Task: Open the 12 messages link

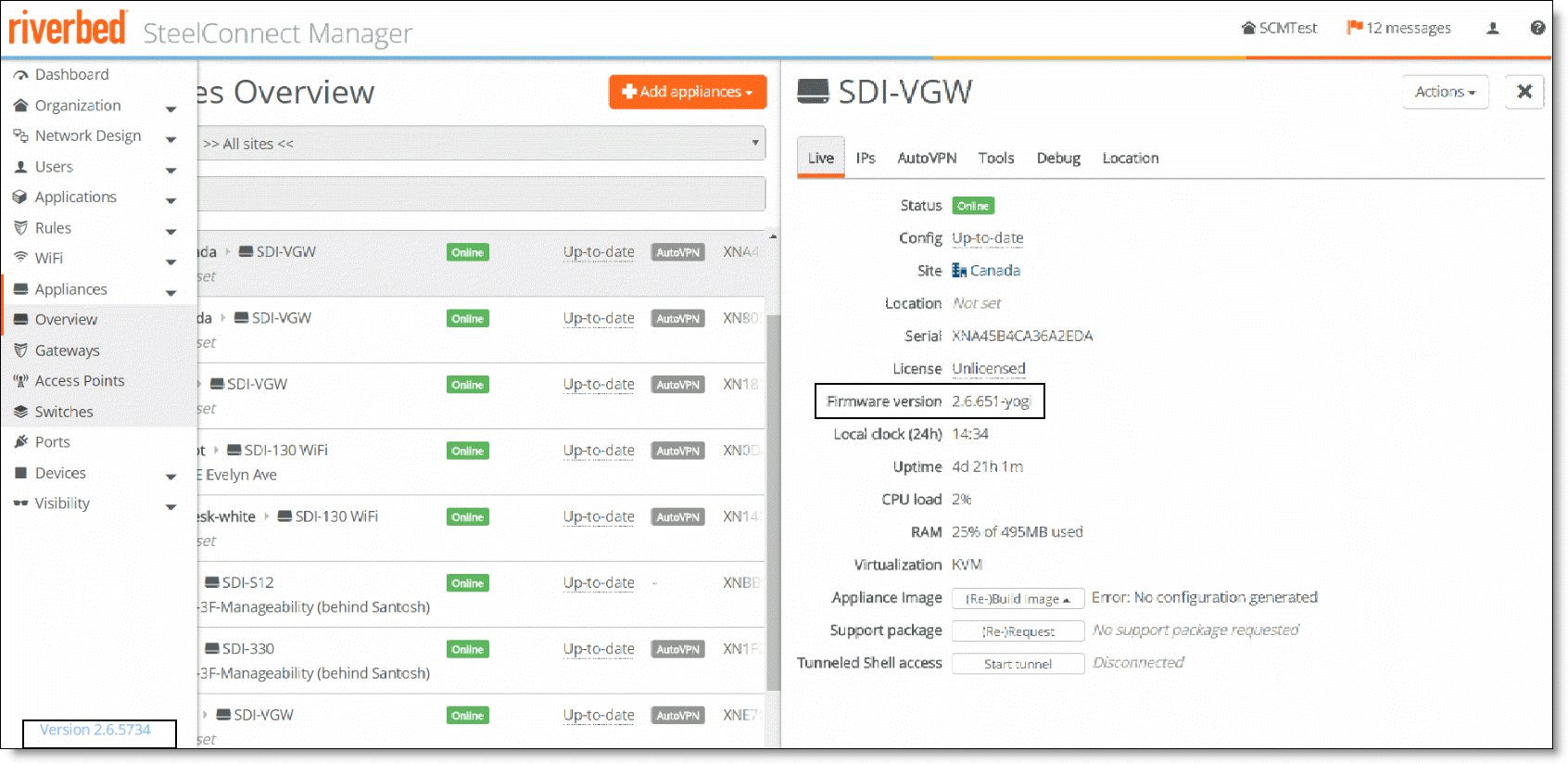Action: click(1408, 28)
